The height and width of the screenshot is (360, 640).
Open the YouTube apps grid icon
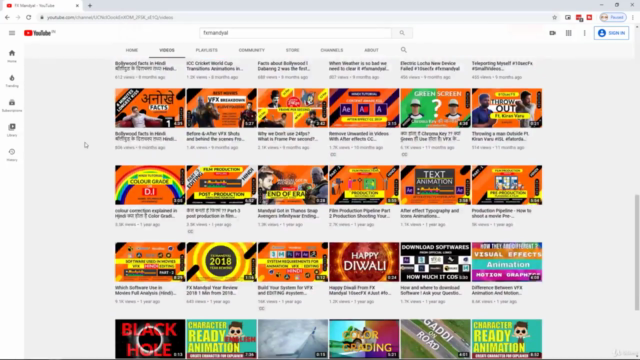point(568,33)
